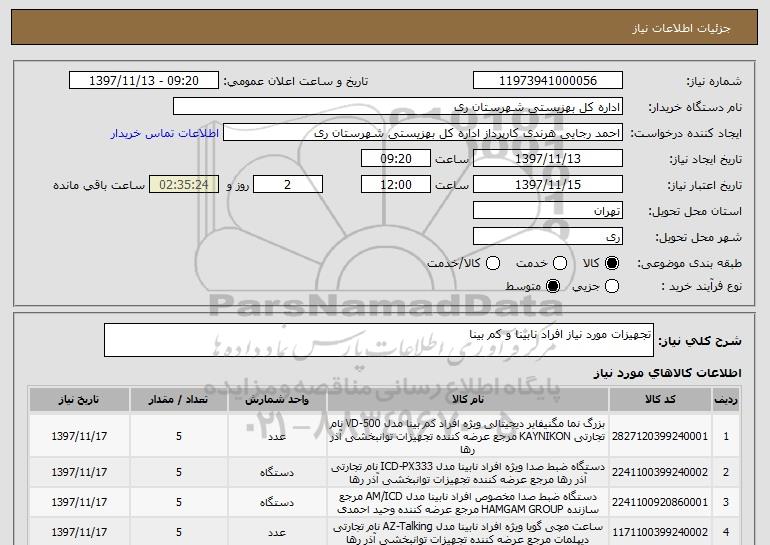
Task: Click the delivery province field تهران
Action: pyautogui.click(x=548, y=211)
